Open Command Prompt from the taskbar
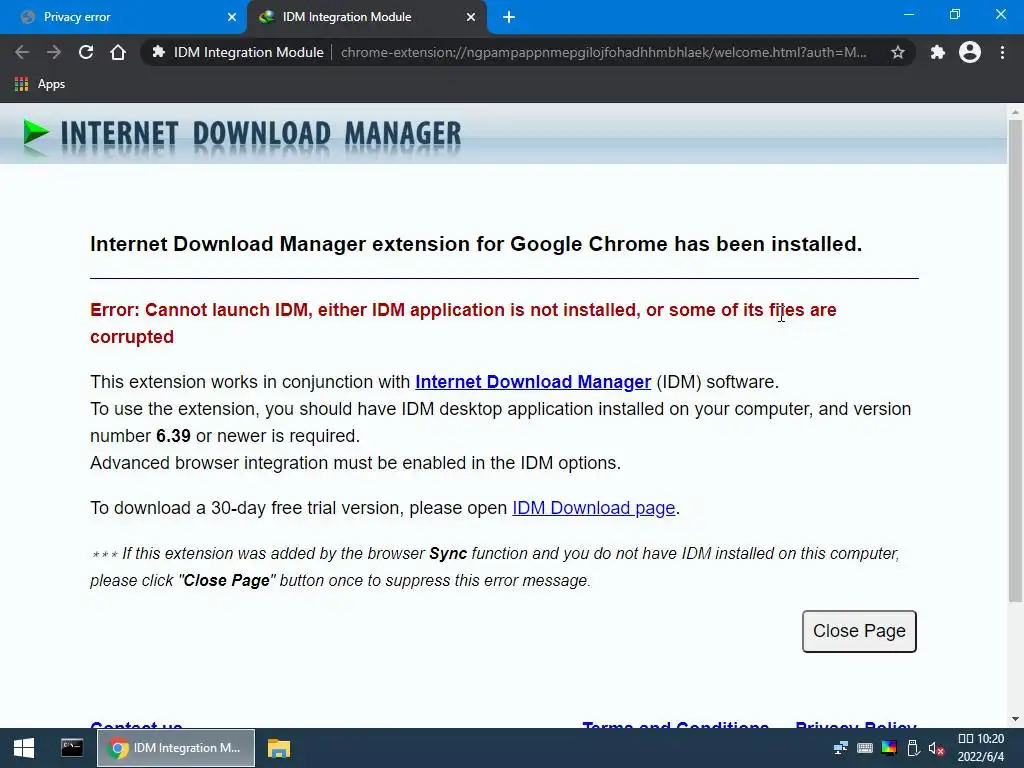This screenshot has width=1024, height=768. click(x=72, y=748)
